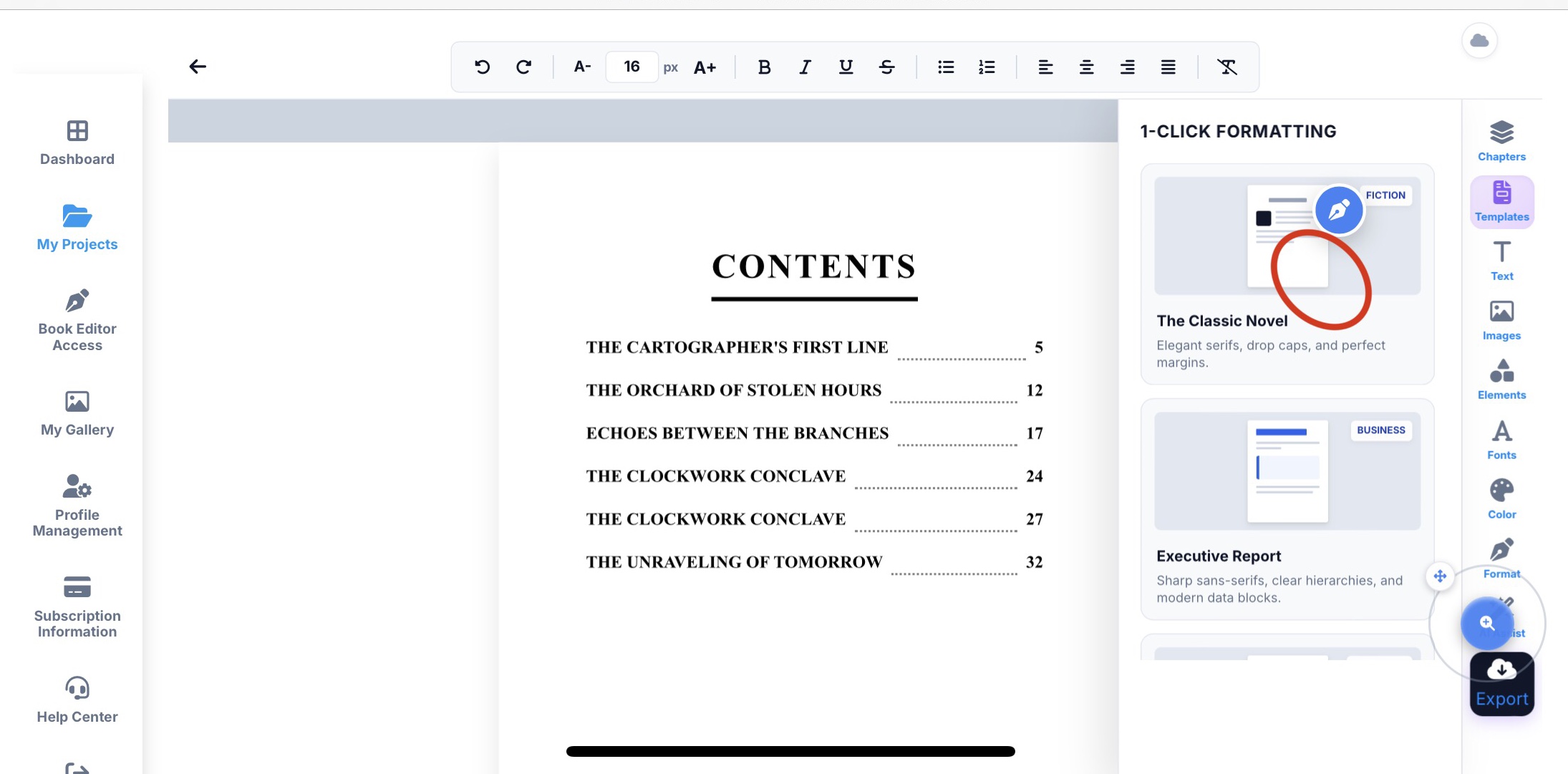The image size is (1568, 774).
Task: Click the move handle beside the zoom button
Action: tap(1440, 576)
